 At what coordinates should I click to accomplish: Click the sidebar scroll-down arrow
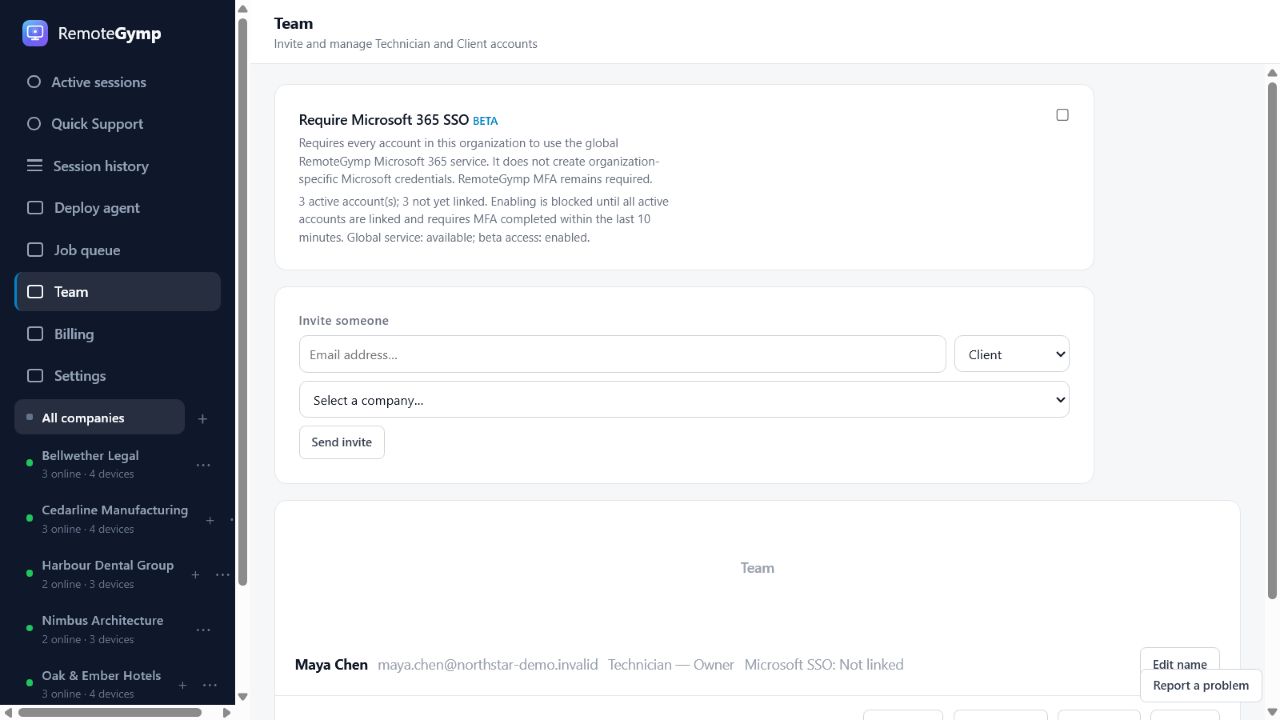(x=242, y=697)
